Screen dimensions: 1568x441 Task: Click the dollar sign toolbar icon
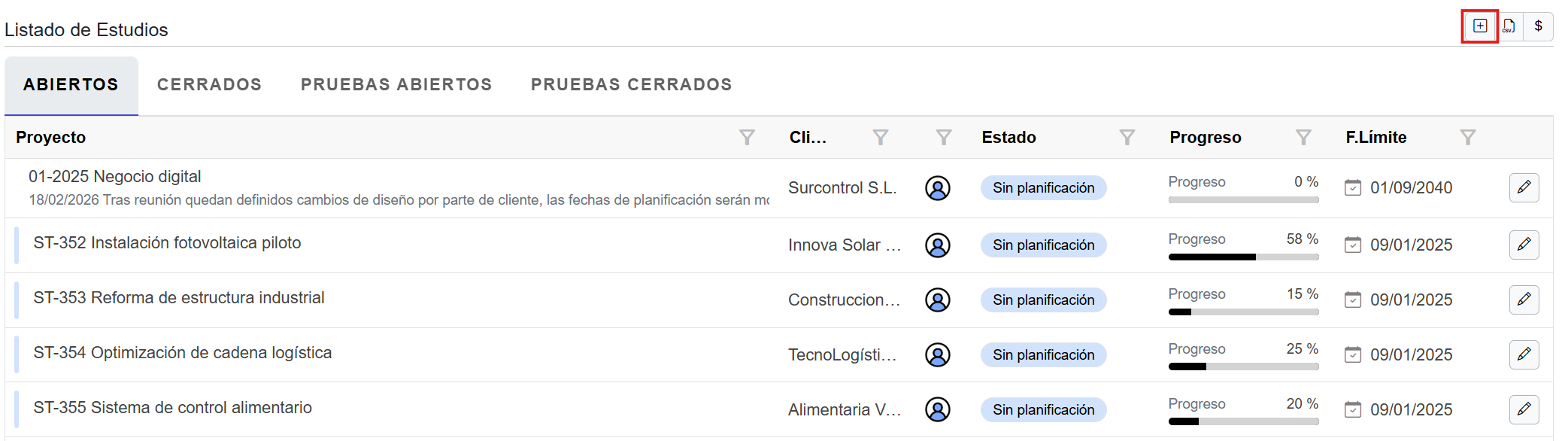click(1538, 26)
